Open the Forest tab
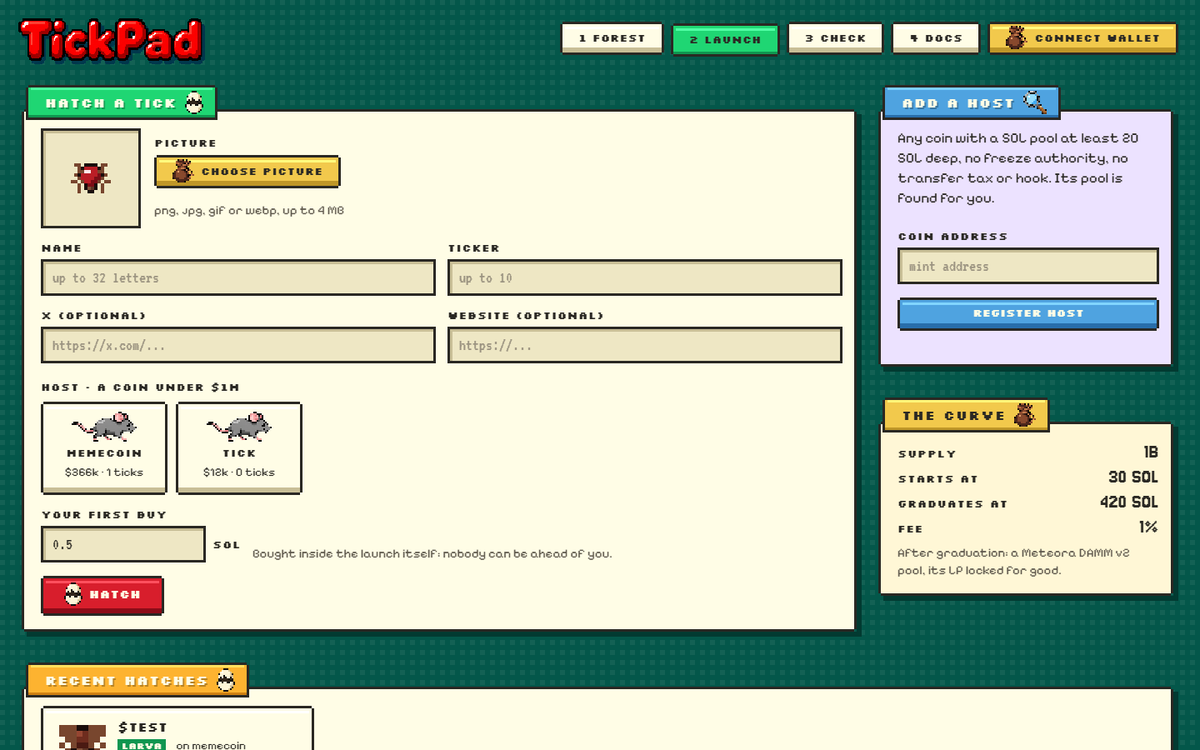This screenshot has height=750, width=1200. tap(612, 38)
